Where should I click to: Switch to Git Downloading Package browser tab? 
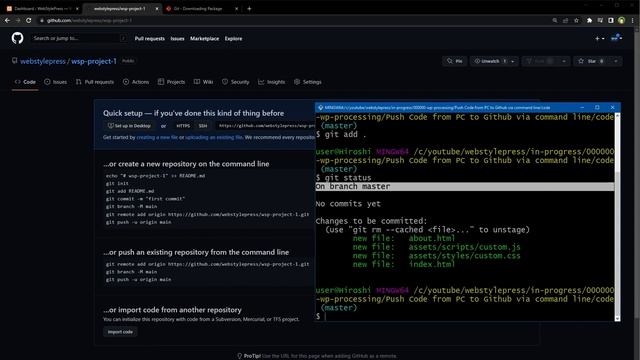coord(202,9)
